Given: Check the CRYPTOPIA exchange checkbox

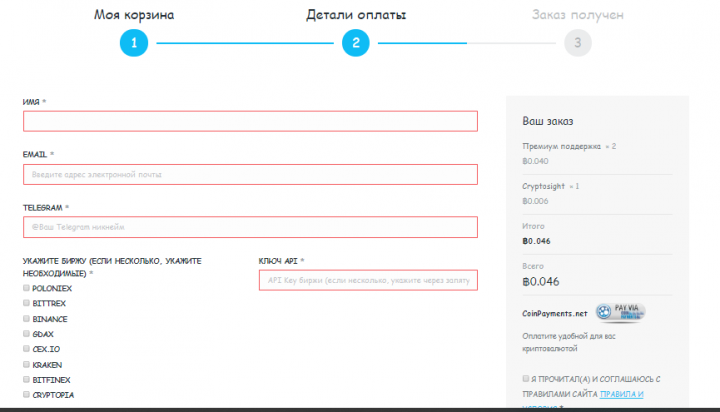Looking at the screenshot, I should coord(26,395).
